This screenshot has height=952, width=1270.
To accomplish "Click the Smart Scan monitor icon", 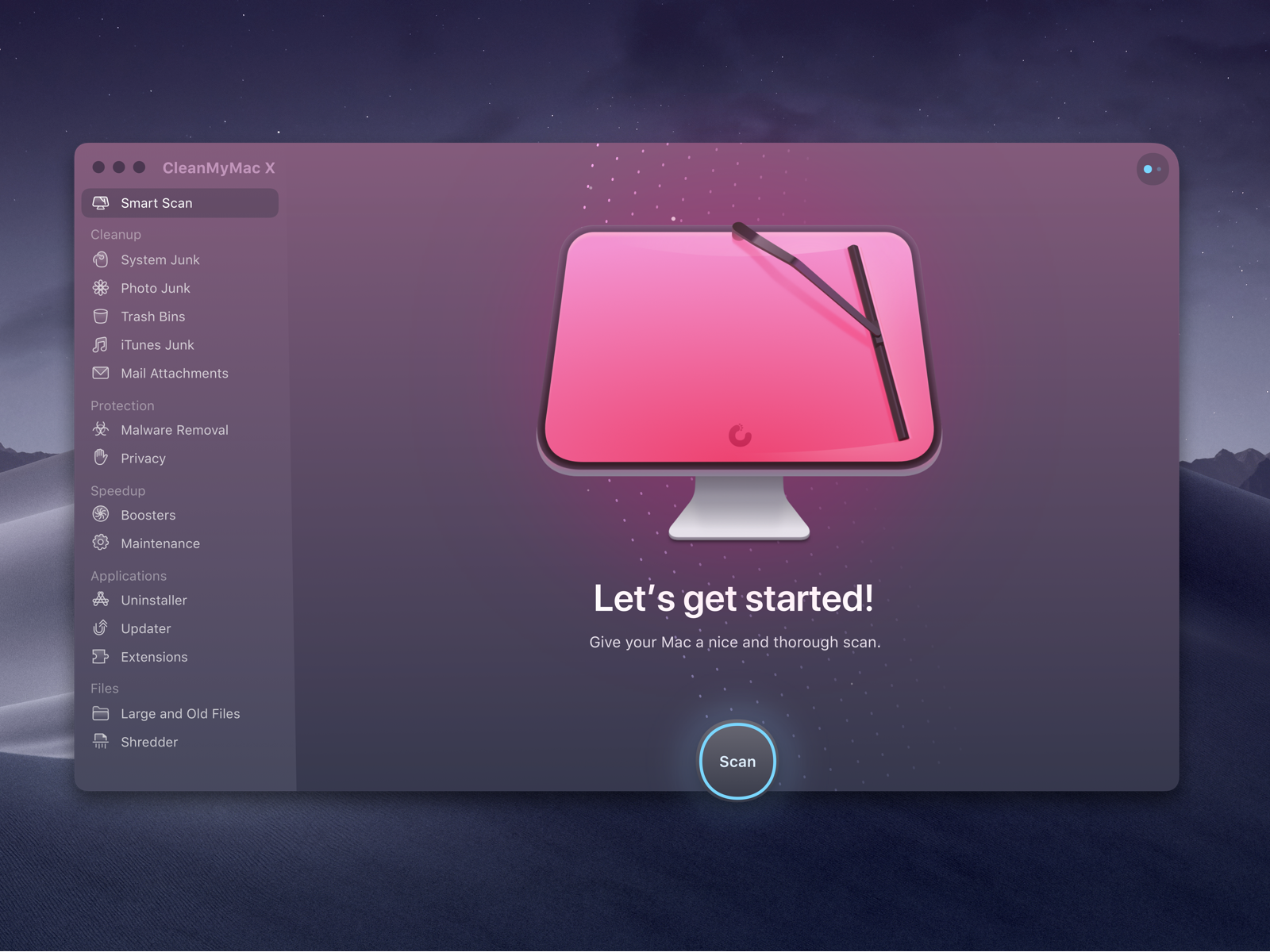I will pos(101,203).
